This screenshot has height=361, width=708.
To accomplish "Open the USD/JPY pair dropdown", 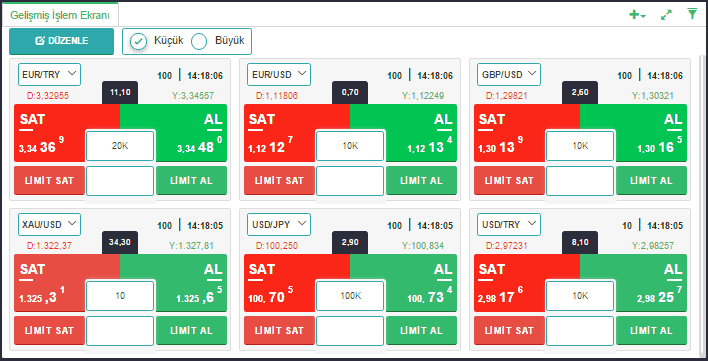I will point(279,224).
